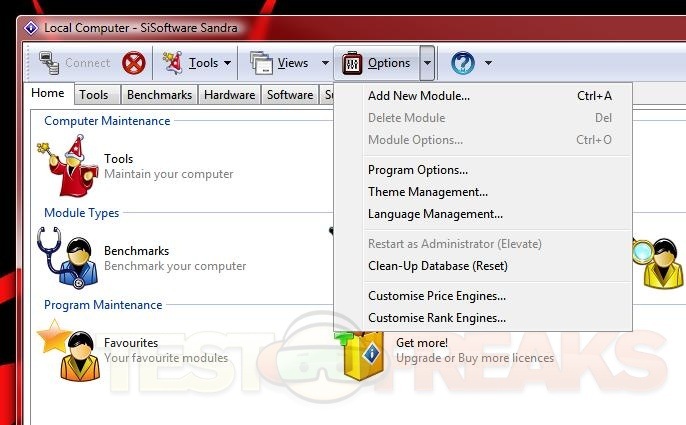Click the red Disconnect icon in toolbar

[x=134, y=63]
